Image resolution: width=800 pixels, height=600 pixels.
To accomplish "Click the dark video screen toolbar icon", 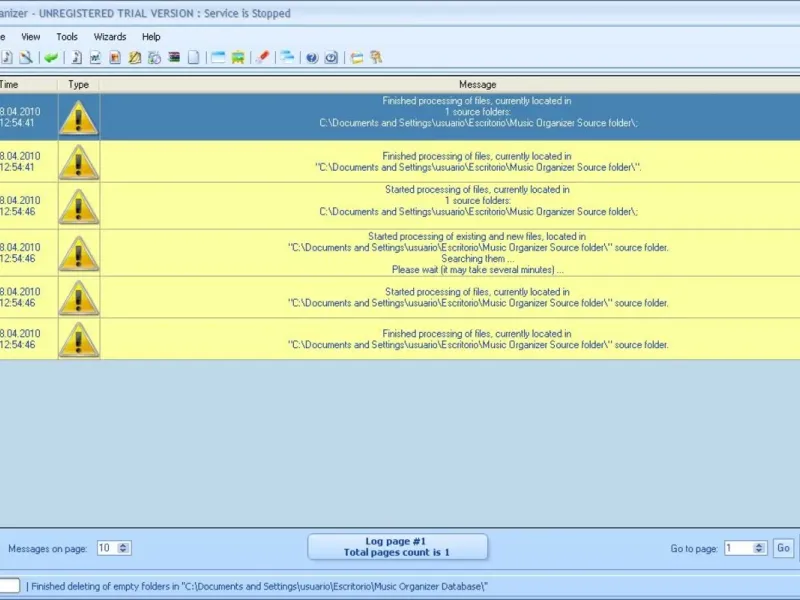I will click(x=174, y=57).
